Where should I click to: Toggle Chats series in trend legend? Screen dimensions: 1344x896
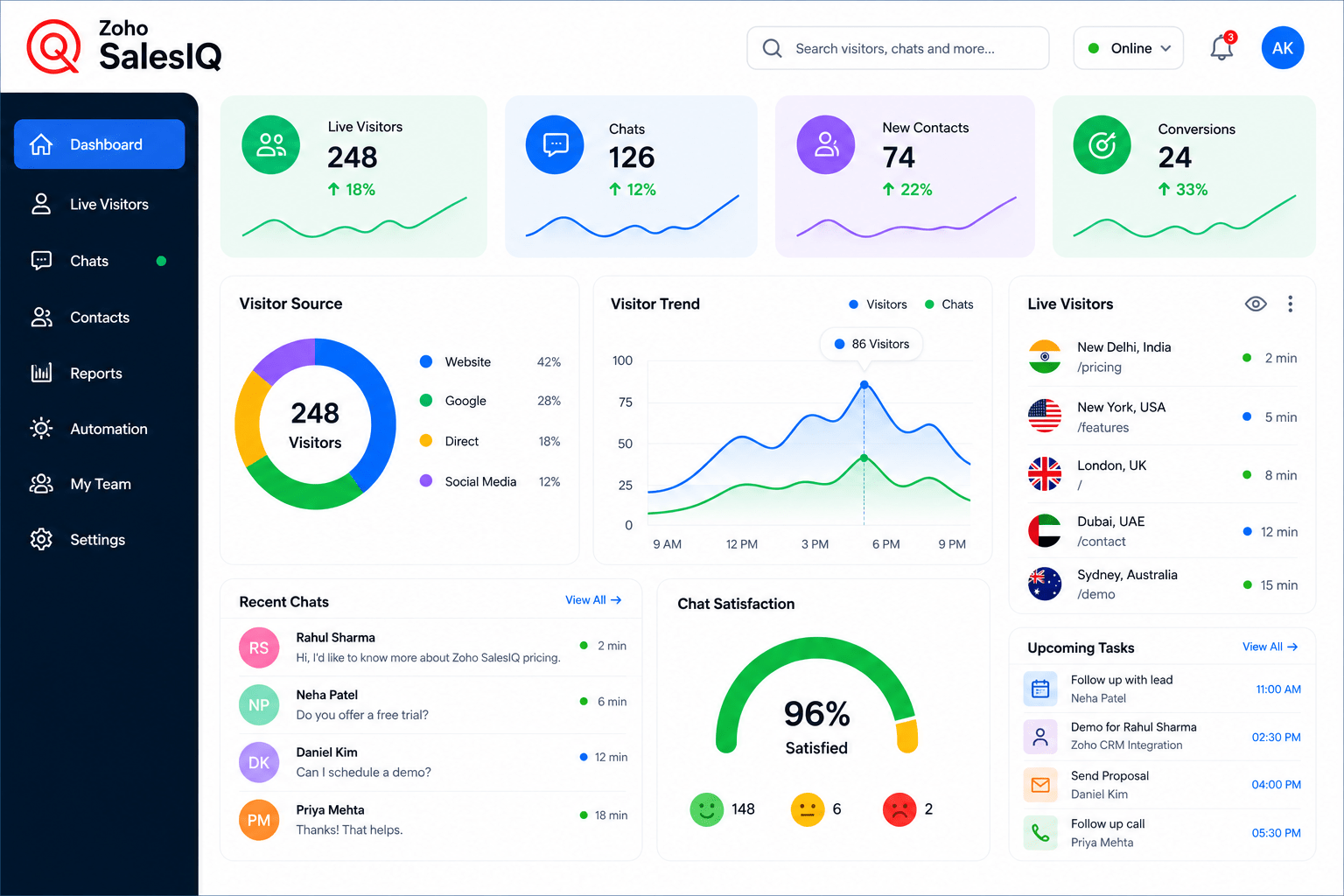tap(949, 304)
